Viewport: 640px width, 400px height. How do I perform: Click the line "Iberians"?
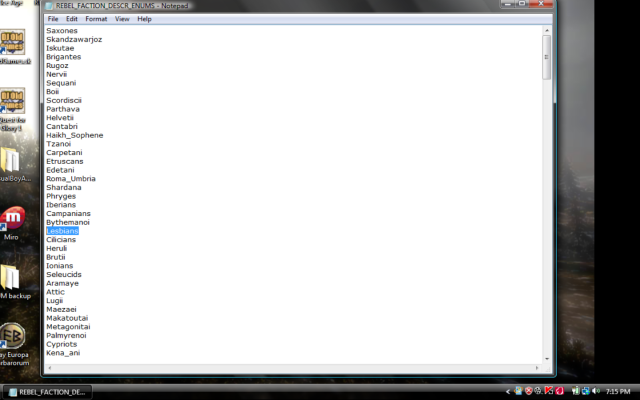pos(61,205)
